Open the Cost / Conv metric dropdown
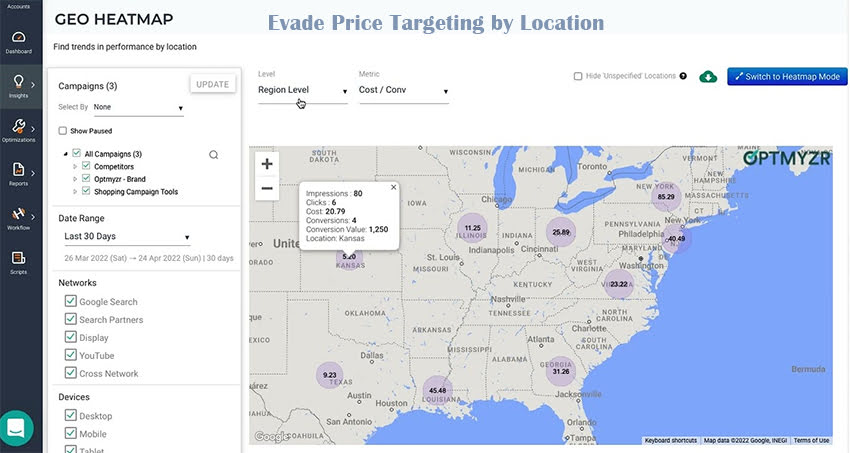The image size is (850, 453). (x=404, y=90)
